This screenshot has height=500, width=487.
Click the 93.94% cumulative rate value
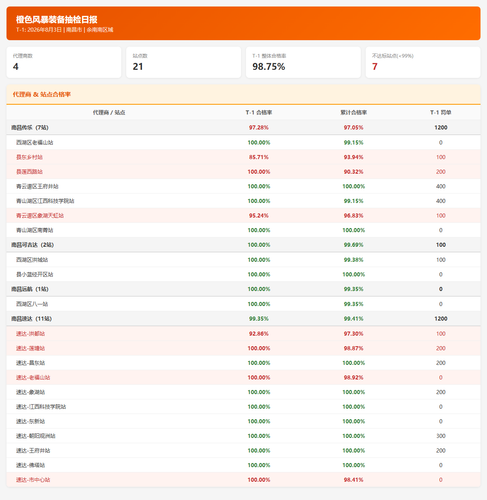pos(353,157)
